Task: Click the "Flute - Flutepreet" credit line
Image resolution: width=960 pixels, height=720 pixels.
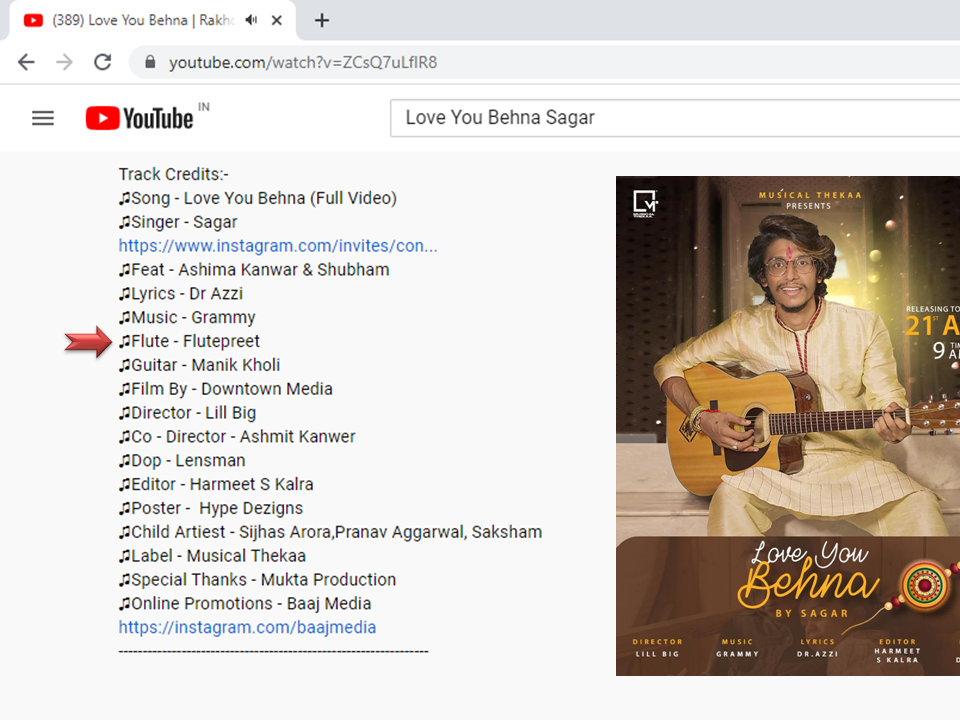Action: point(189,342)
